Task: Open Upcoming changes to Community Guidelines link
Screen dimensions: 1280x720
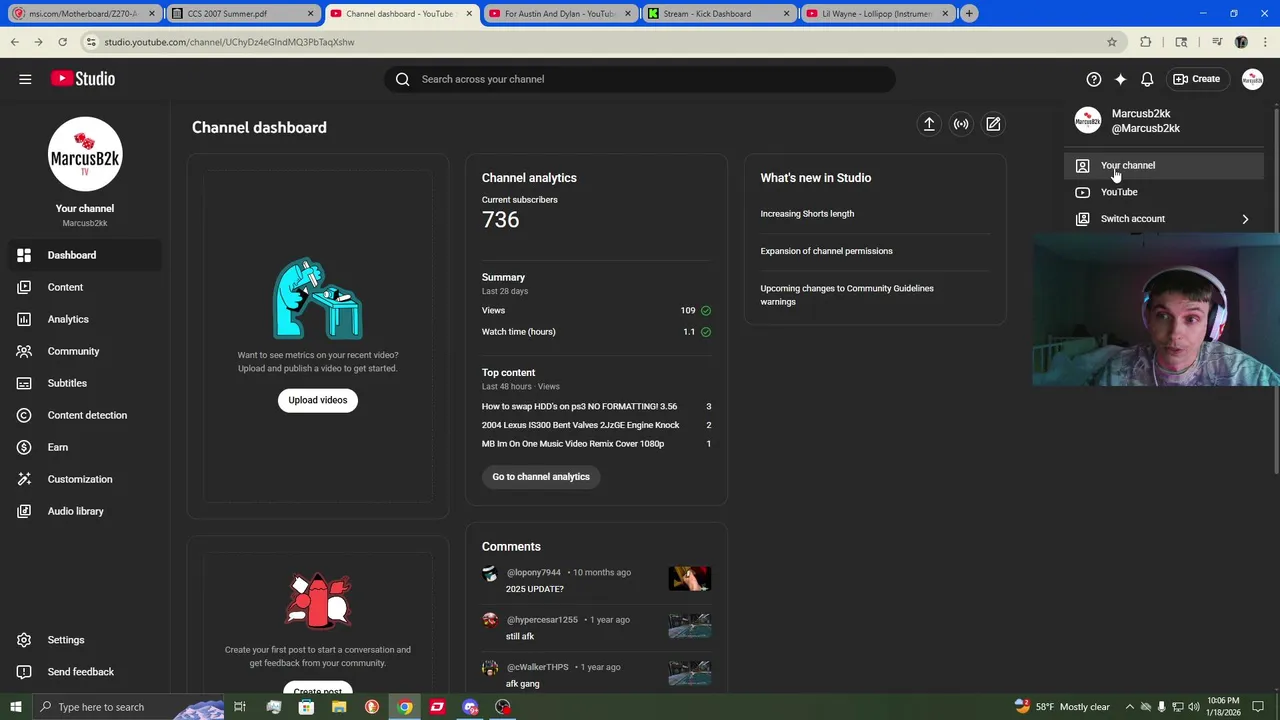Action: (847, 295)
